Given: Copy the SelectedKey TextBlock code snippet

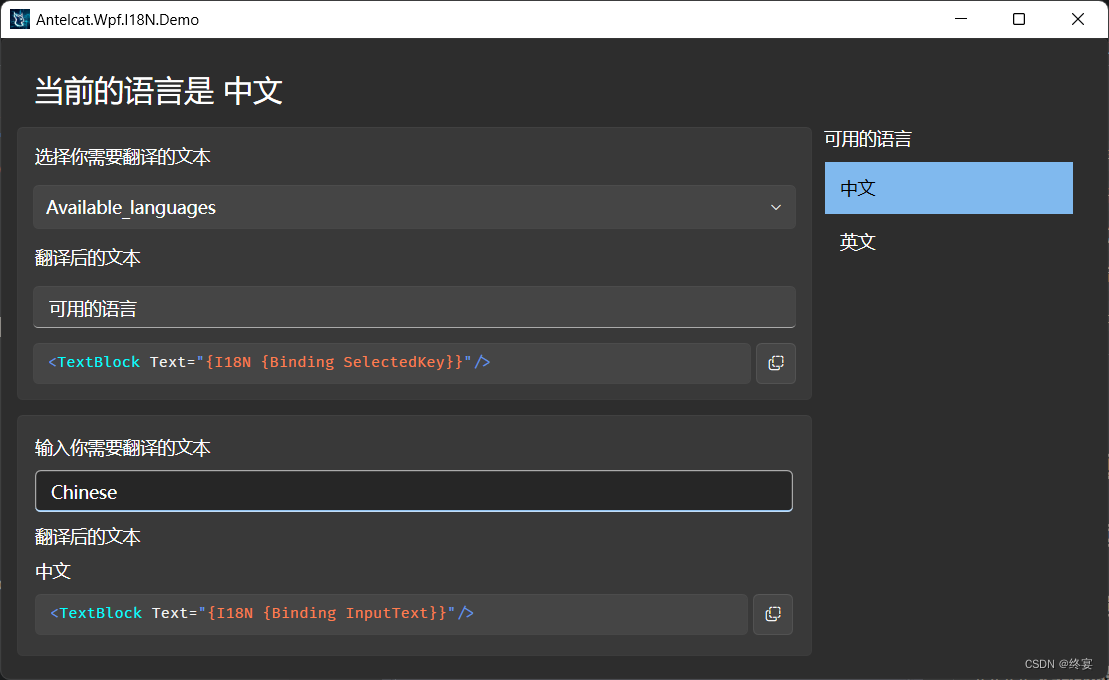Looking at the screenshot, I should click(776, 363).
